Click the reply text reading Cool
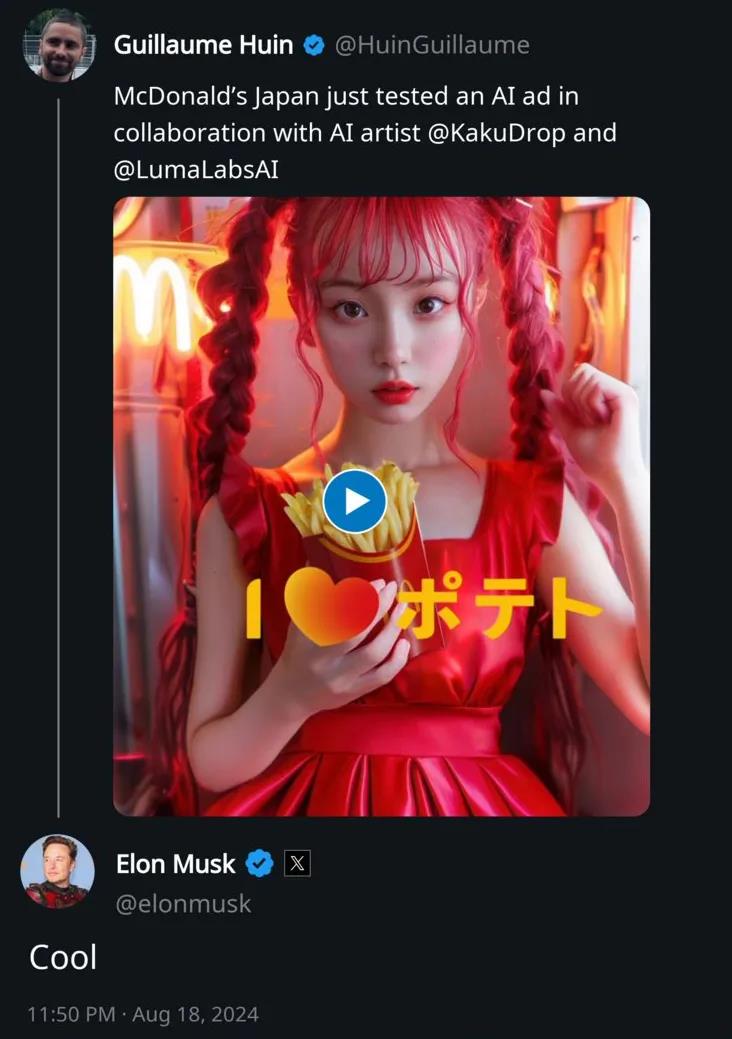The width and height of the screenshot is (732, 1039). tap(61, 957)
